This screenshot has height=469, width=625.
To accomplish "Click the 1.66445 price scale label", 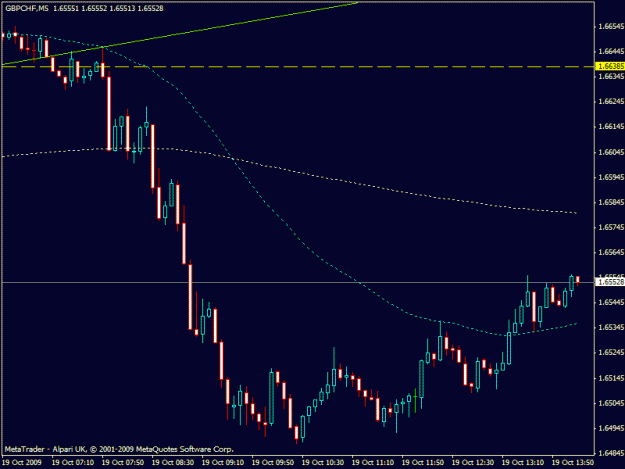I will pyautogui.click(x=611, y=51).
